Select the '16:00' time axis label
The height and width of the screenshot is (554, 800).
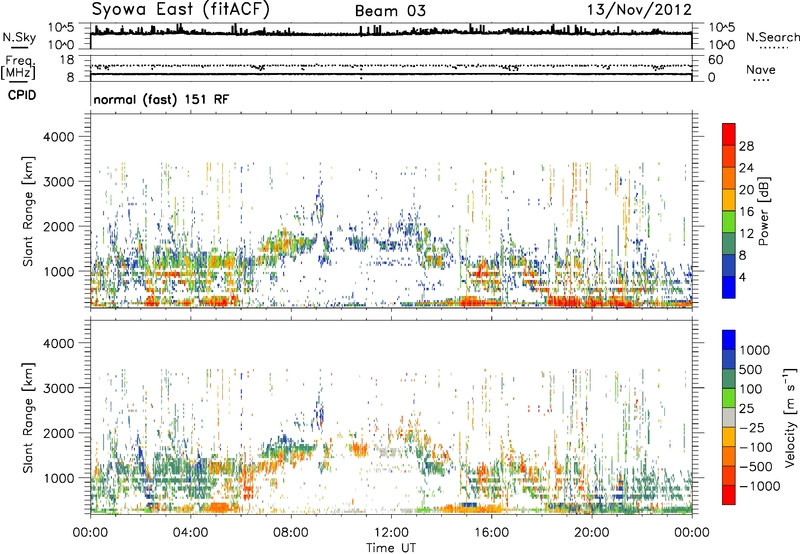(x=491, y=533)
